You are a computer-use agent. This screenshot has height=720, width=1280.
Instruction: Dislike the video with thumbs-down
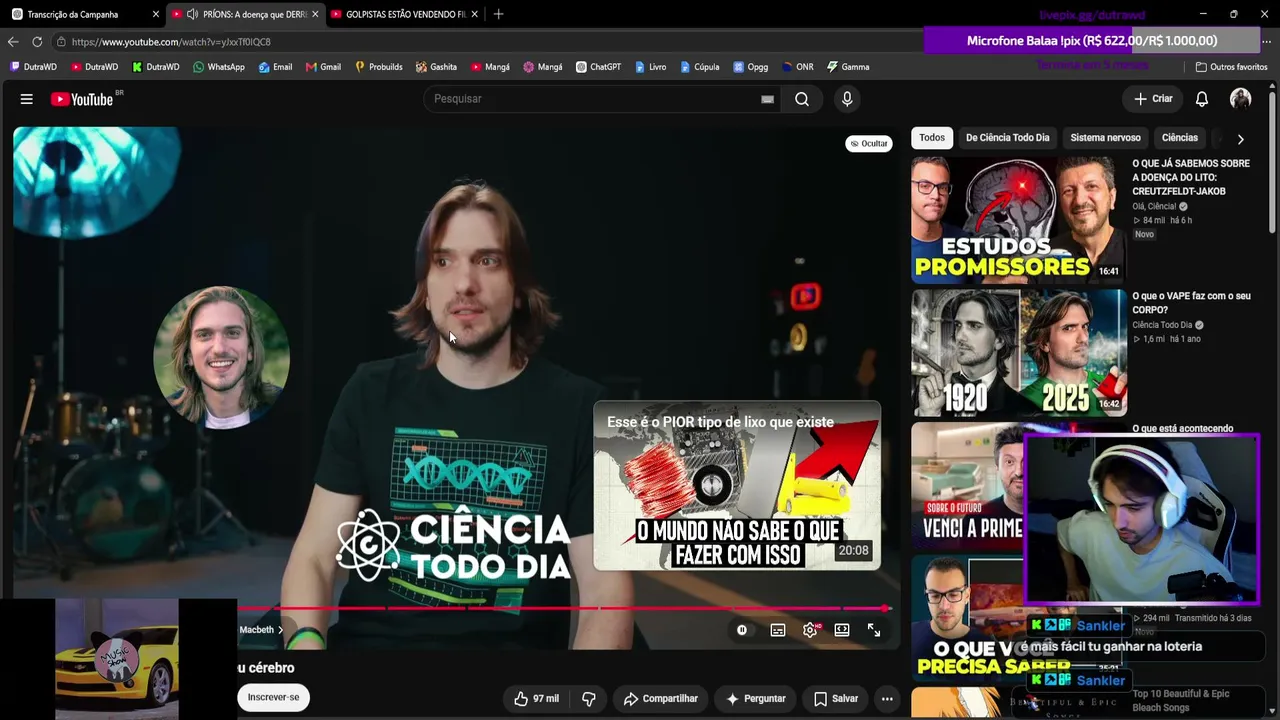click(589, 699)
